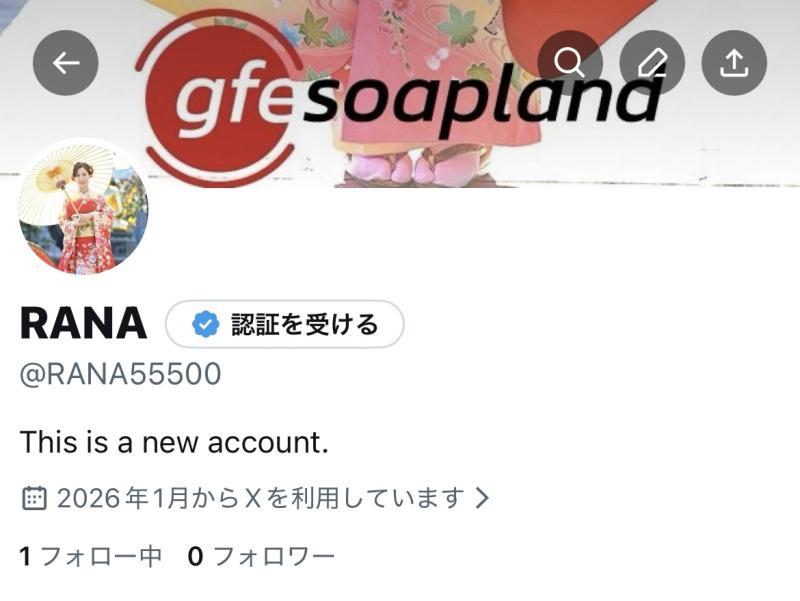Click the blue verified checkmark badge

coord(206,324)
